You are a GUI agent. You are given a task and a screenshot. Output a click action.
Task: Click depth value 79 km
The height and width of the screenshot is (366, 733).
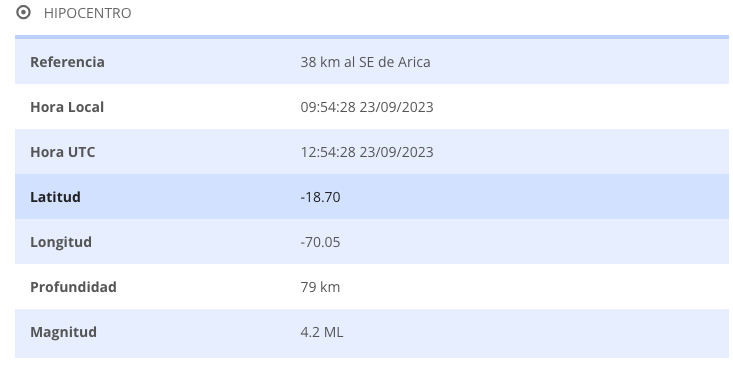(320, 287)
